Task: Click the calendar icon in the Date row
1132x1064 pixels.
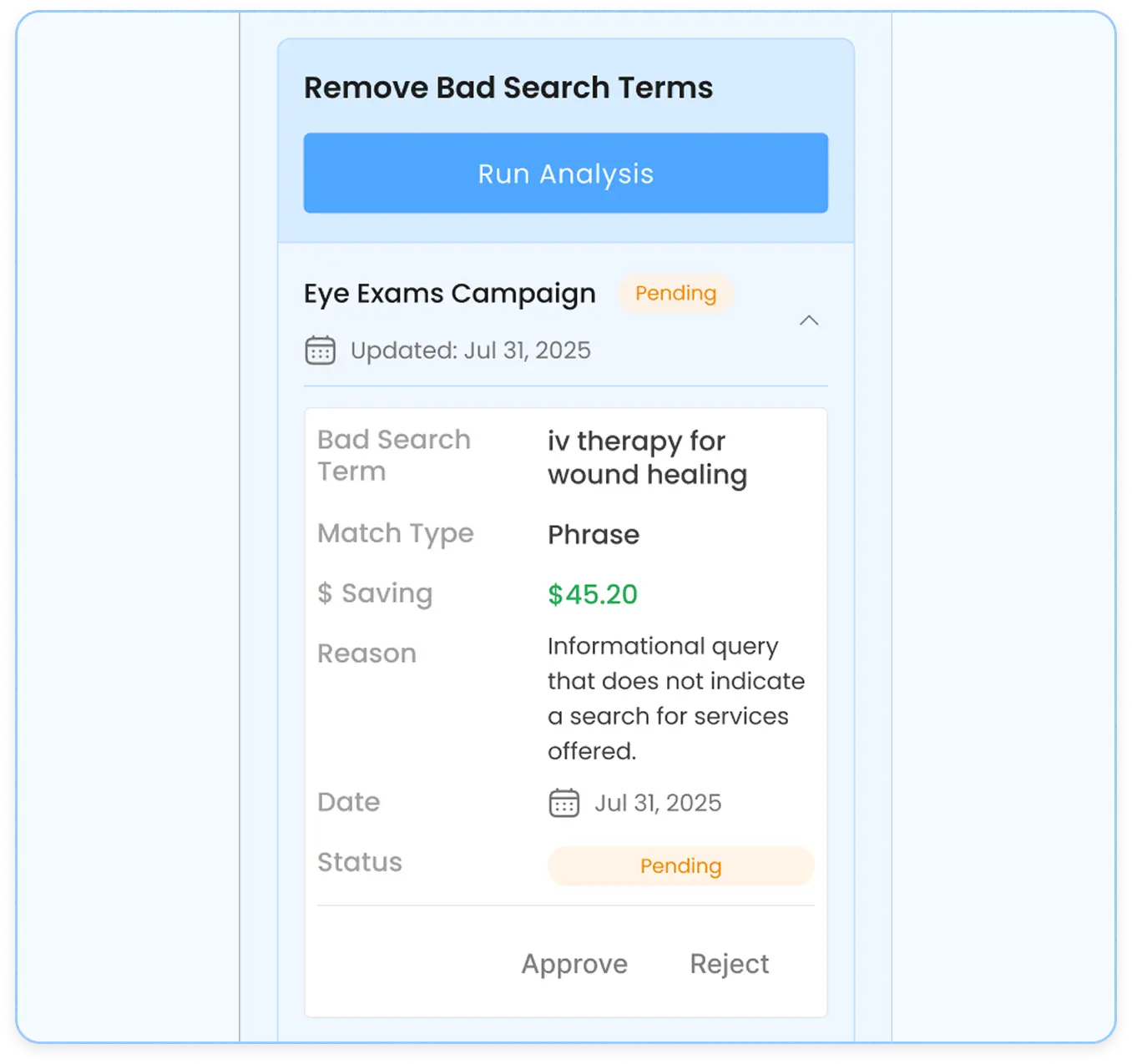Action: [563, 803]
